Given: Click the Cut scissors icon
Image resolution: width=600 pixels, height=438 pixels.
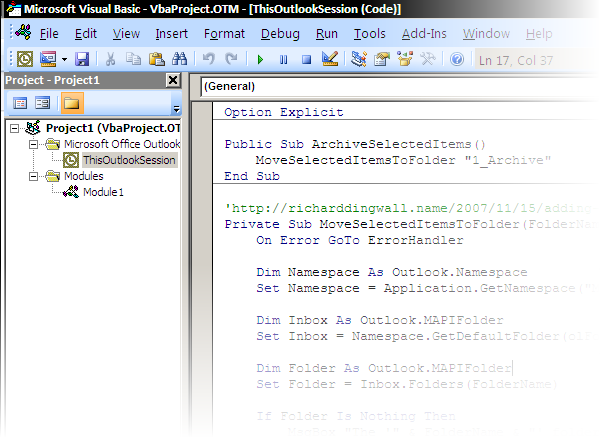Looking at the screenshot, I should [110, 59].
